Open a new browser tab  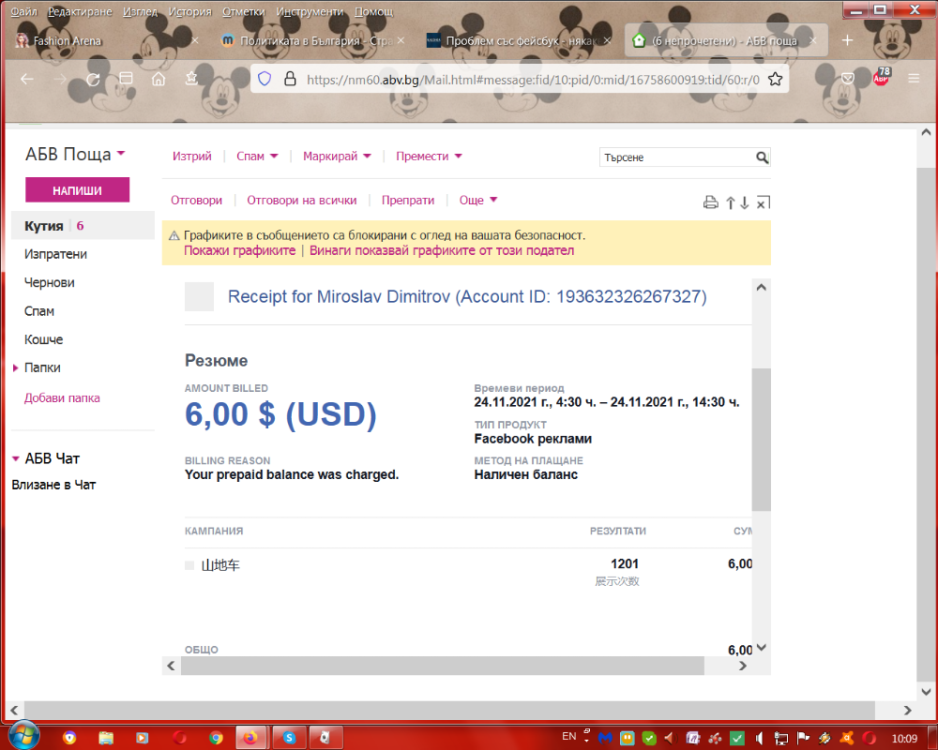pos(847,40)
